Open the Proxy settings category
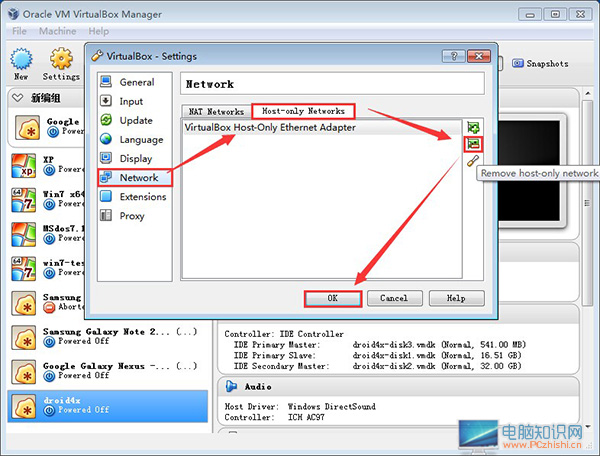This screenshot has height=456, width=600. click(x=132, y=215)
